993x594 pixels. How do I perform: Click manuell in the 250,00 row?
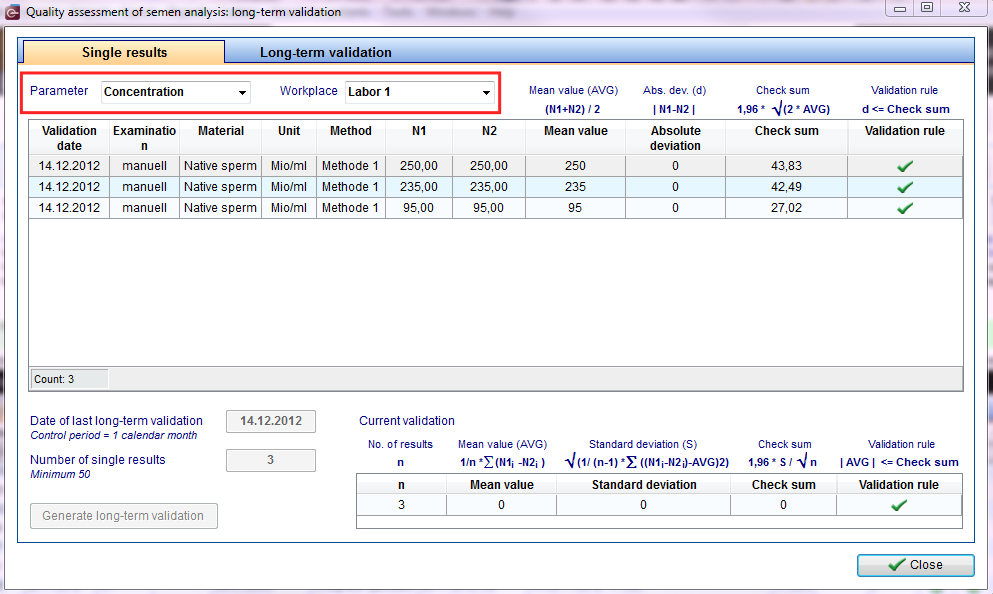144,166
